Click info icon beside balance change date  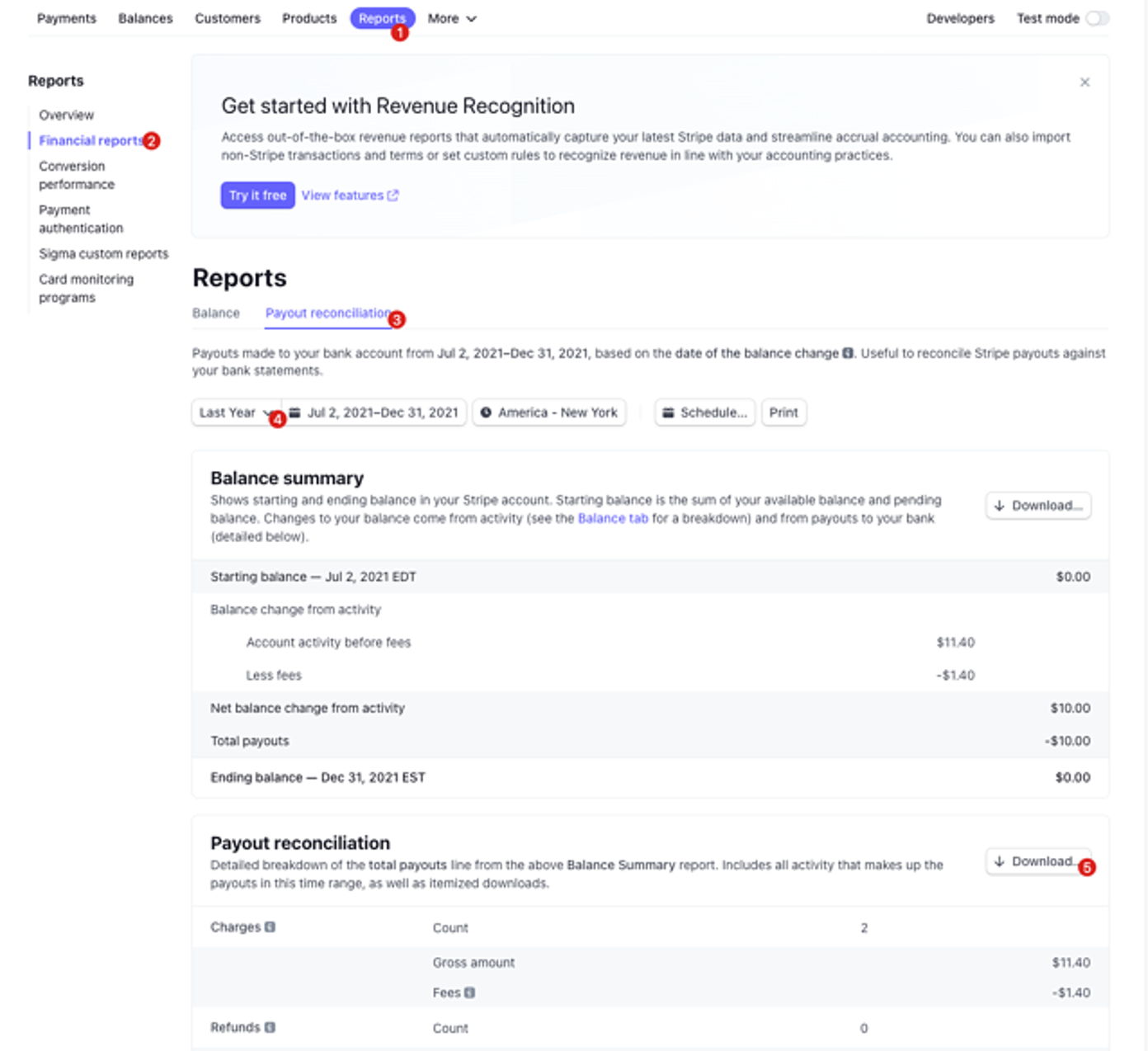click(x=848, y=353)
